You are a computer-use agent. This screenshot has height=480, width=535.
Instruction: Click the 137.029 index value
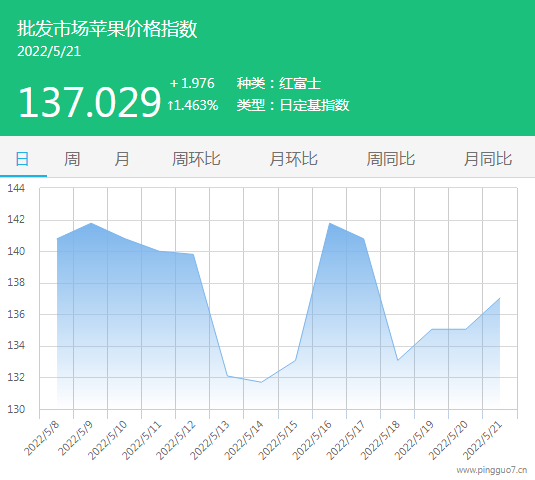click(x=89, y=102)
